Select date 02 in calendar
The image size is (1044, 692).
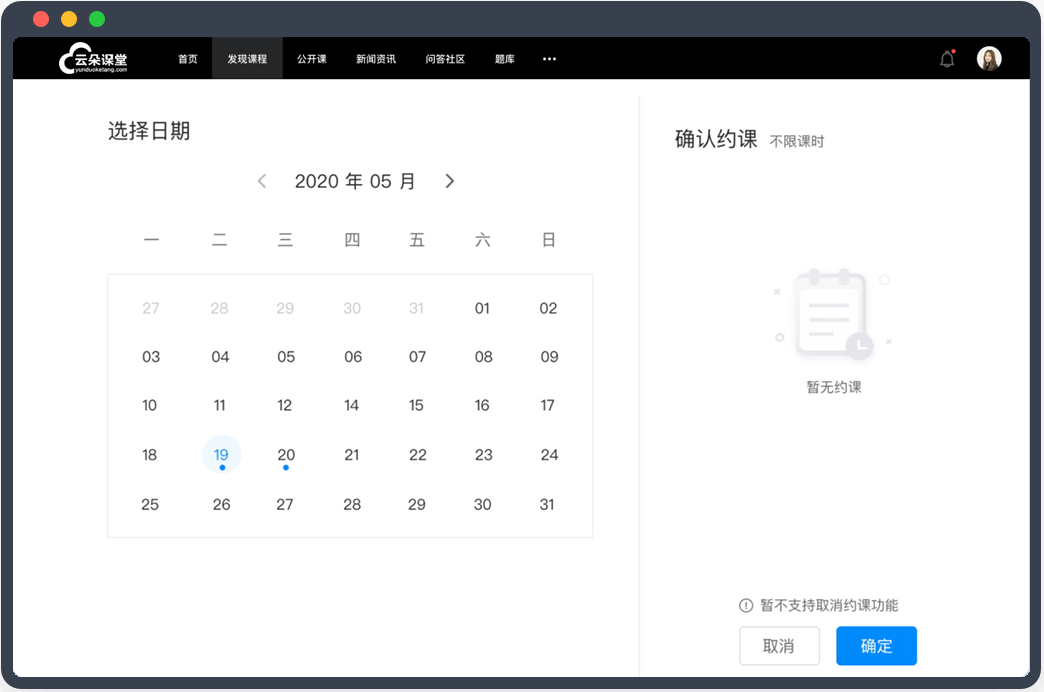548,308
